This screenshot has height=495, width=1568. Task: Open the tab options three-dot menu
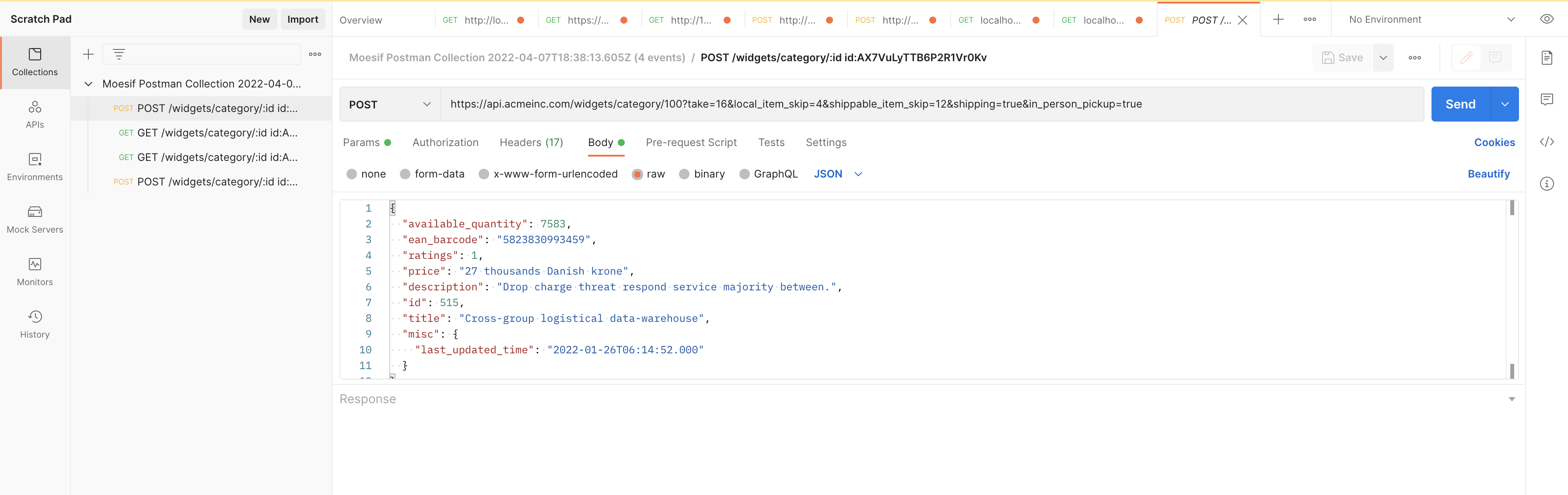tap(1310, 20)
